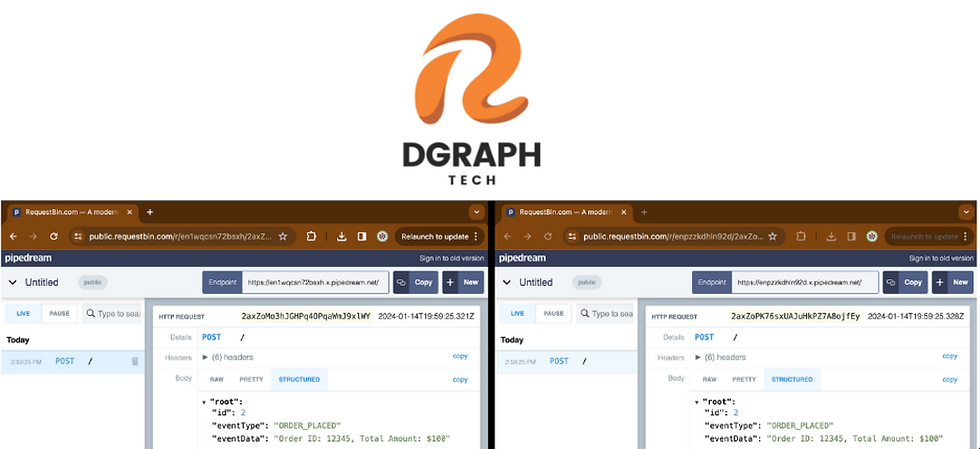Screen dimensions: 980x449
Task: Open the RAW body tab in the right window
Action: coord(709,380)
